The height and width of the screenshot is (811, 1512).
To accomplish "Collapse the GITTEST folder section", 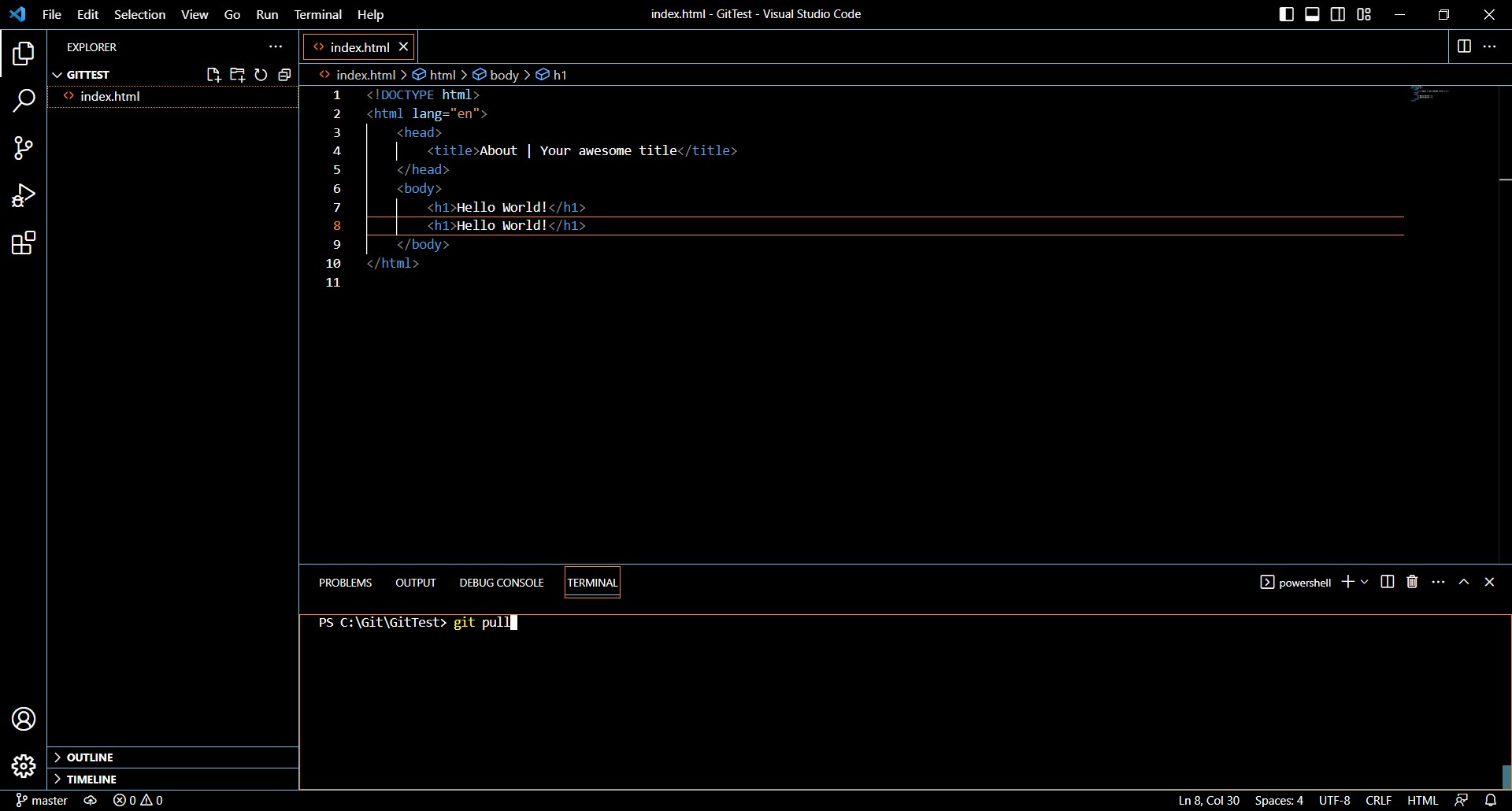I will point(172,75).
